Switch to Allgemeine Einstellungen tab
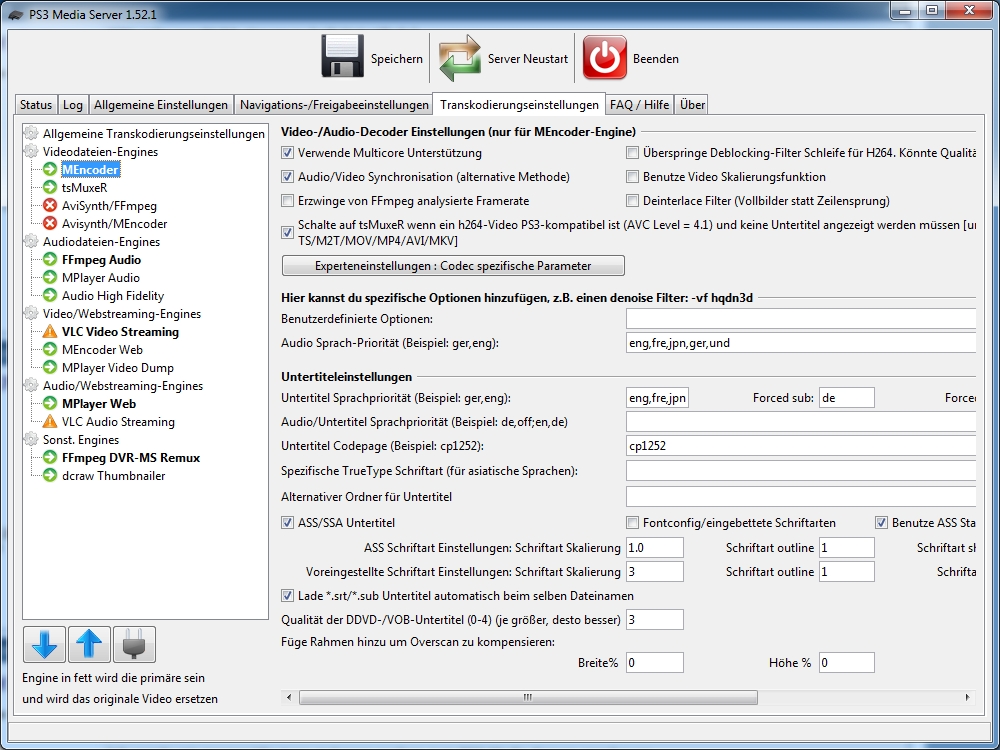This screenshot has width=1000, height=750. (x=161, y=105)
